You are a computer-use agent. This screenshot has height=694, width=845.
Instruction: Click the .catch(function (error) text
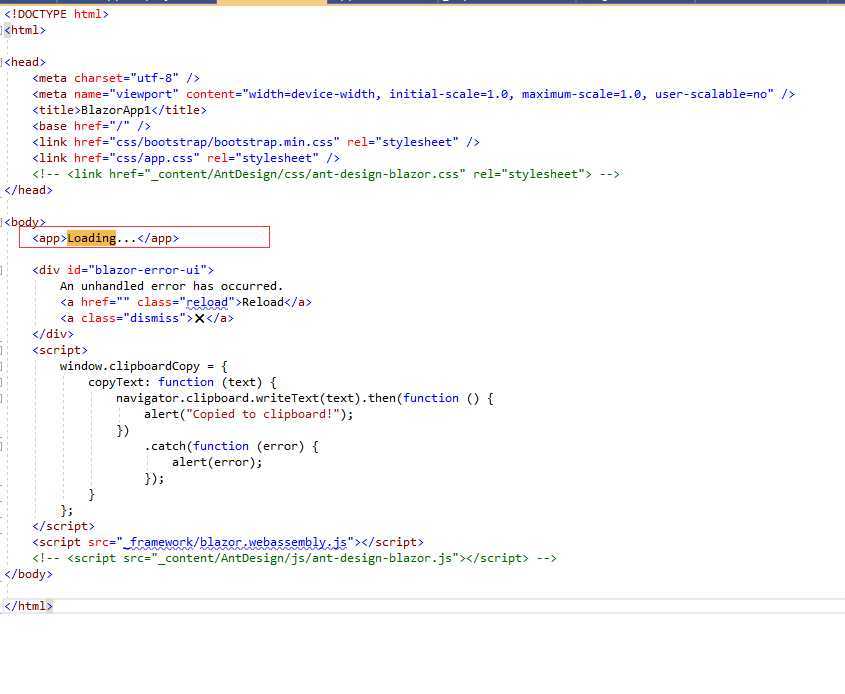pos(224,446)
